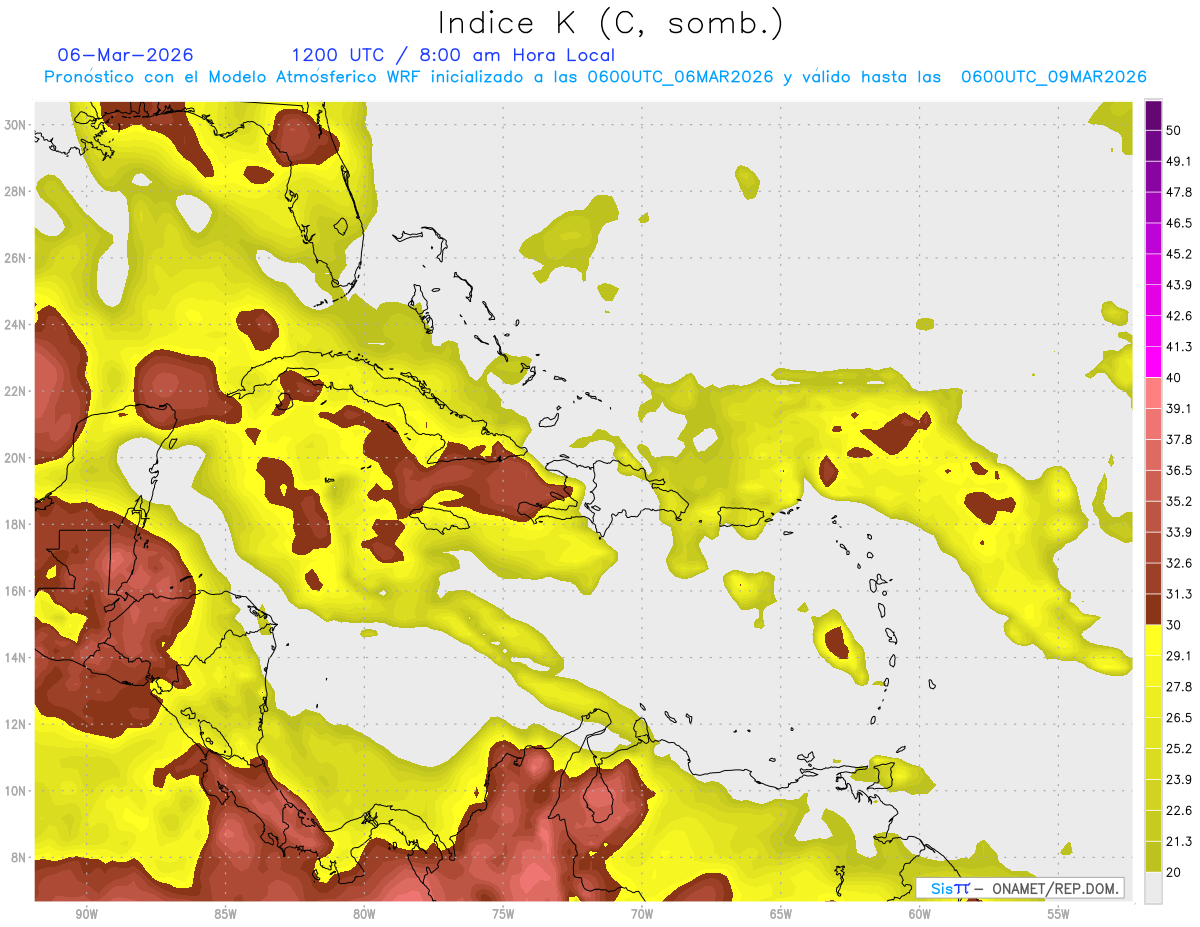The image size is (1200, 927).
Task: Click the colorbar value 20
Action: [1174, 872]
